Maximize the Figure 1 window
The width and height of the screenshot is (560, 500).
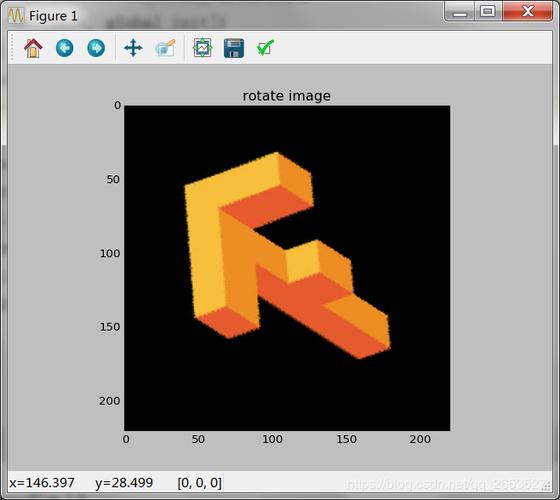488,11
